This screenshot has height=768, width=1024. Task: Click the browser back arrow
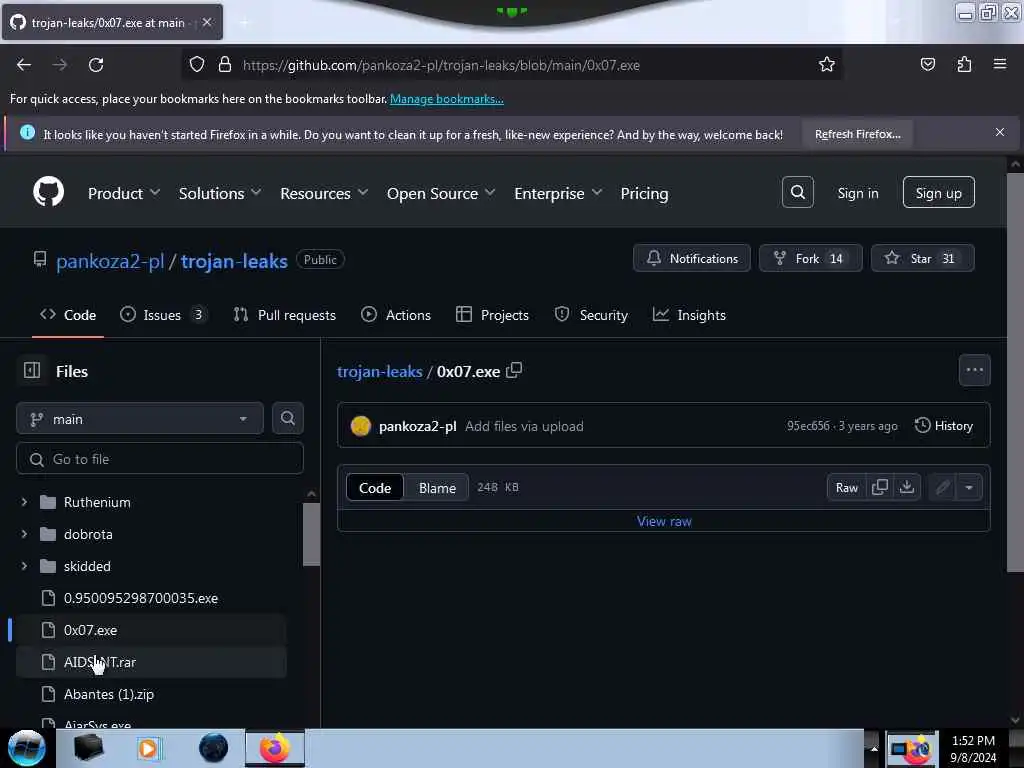(24, 65)
